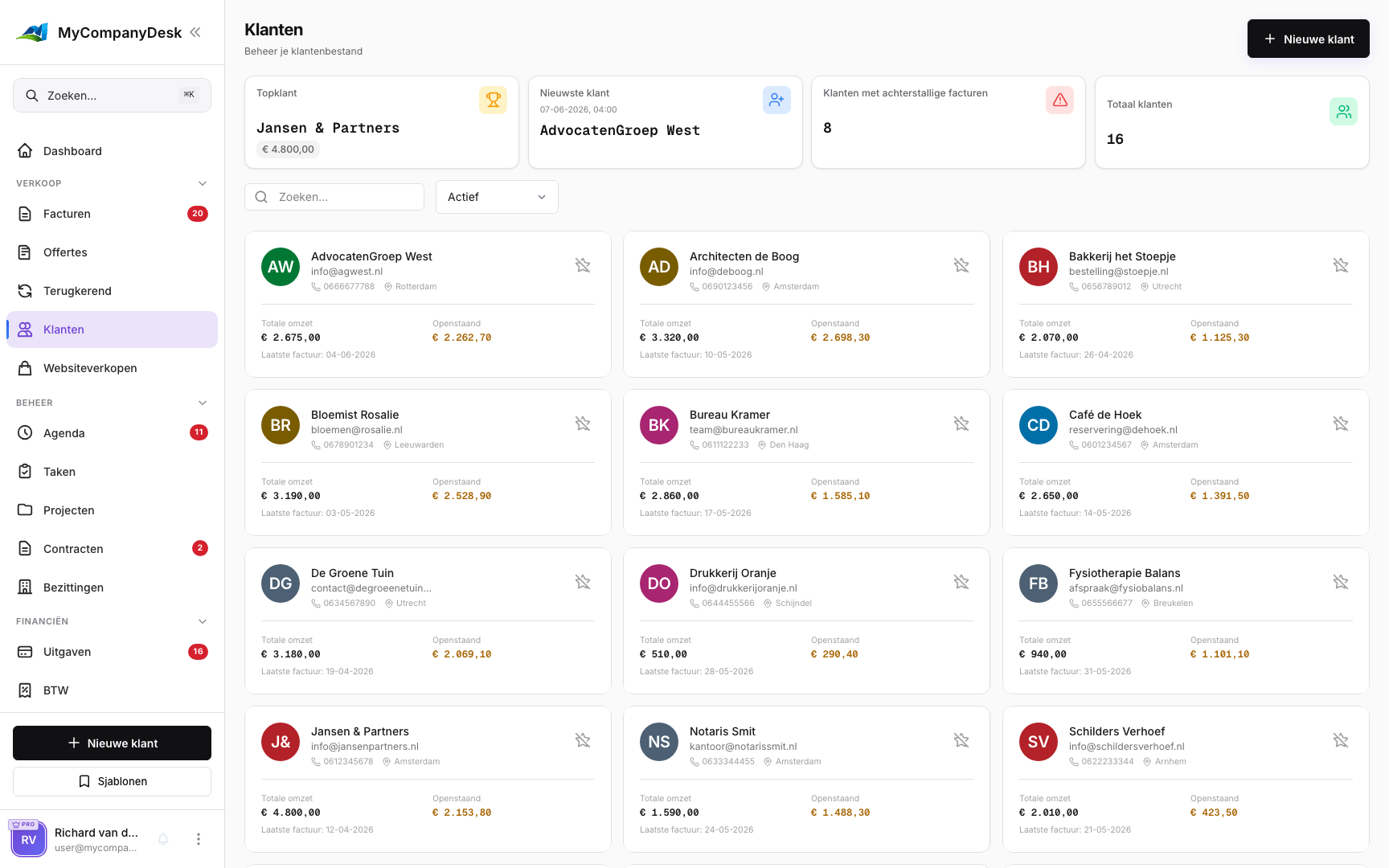Open the notifications bell icon
The image size is (1389, 868).
click(x=163, y=839)
